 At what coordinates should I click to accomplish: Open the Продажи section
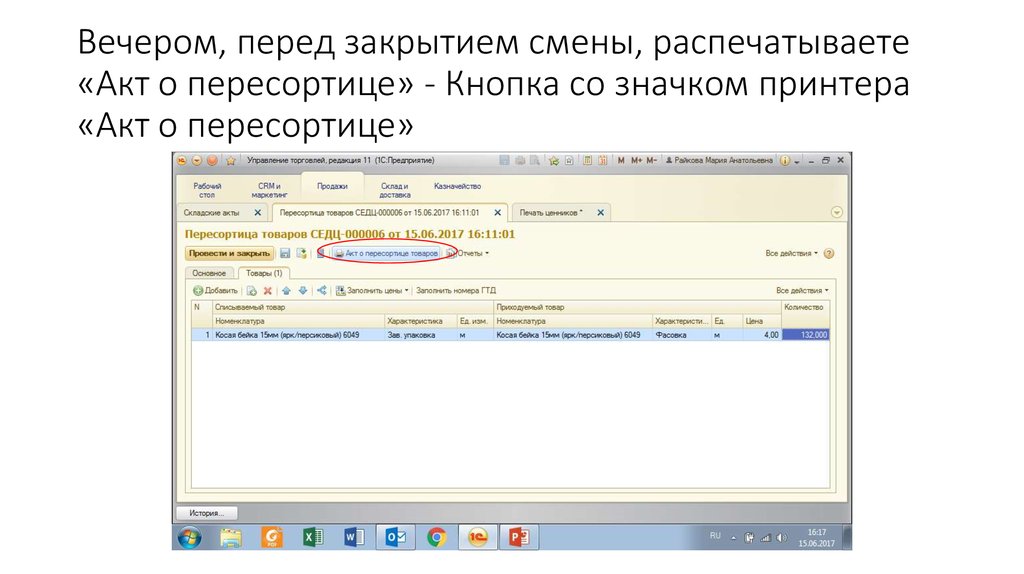[332, 187]
